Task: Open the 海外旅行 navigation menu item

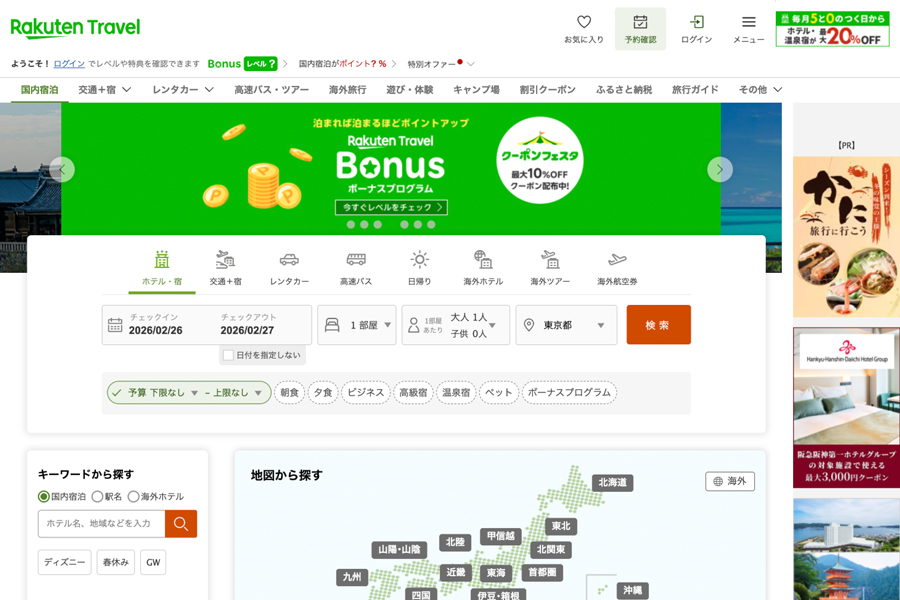Action: (x=347, y=90)
